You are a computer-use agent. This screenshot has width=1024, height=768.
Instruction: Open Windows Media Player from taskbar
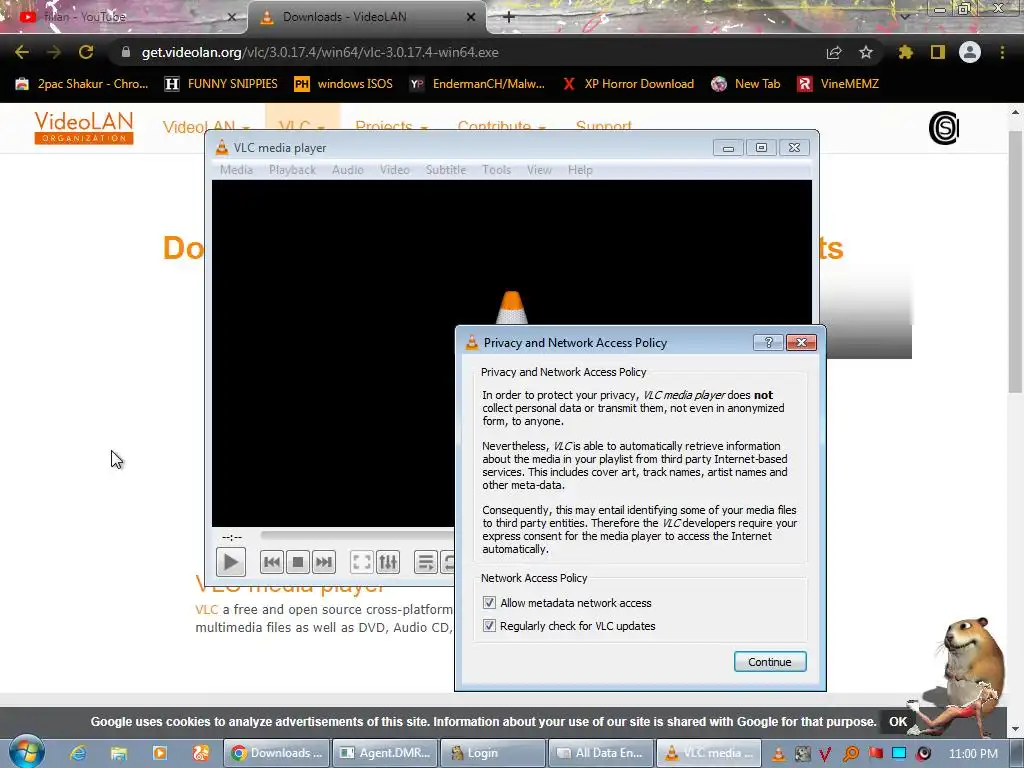[x=159, y=753]
